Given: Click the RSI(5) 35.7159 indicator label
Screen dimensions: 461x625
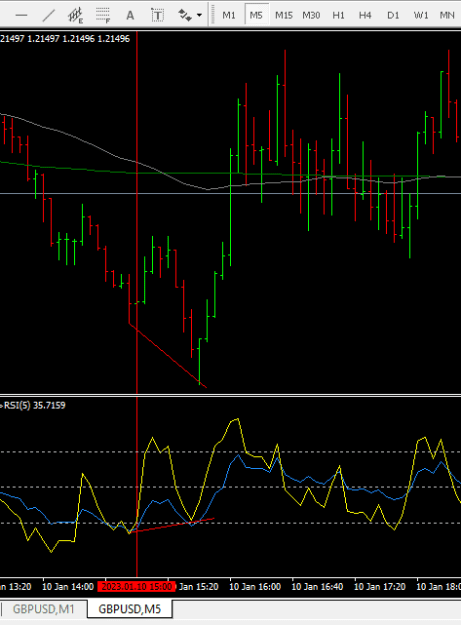Looking at the screenshot, I should (34, 405).
